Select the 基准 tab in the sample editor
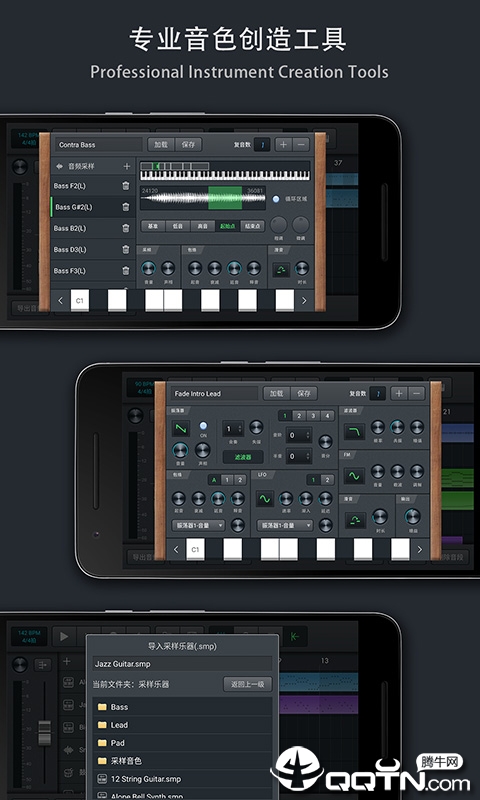The image size is (480, 800). click(x=153, y=226)
